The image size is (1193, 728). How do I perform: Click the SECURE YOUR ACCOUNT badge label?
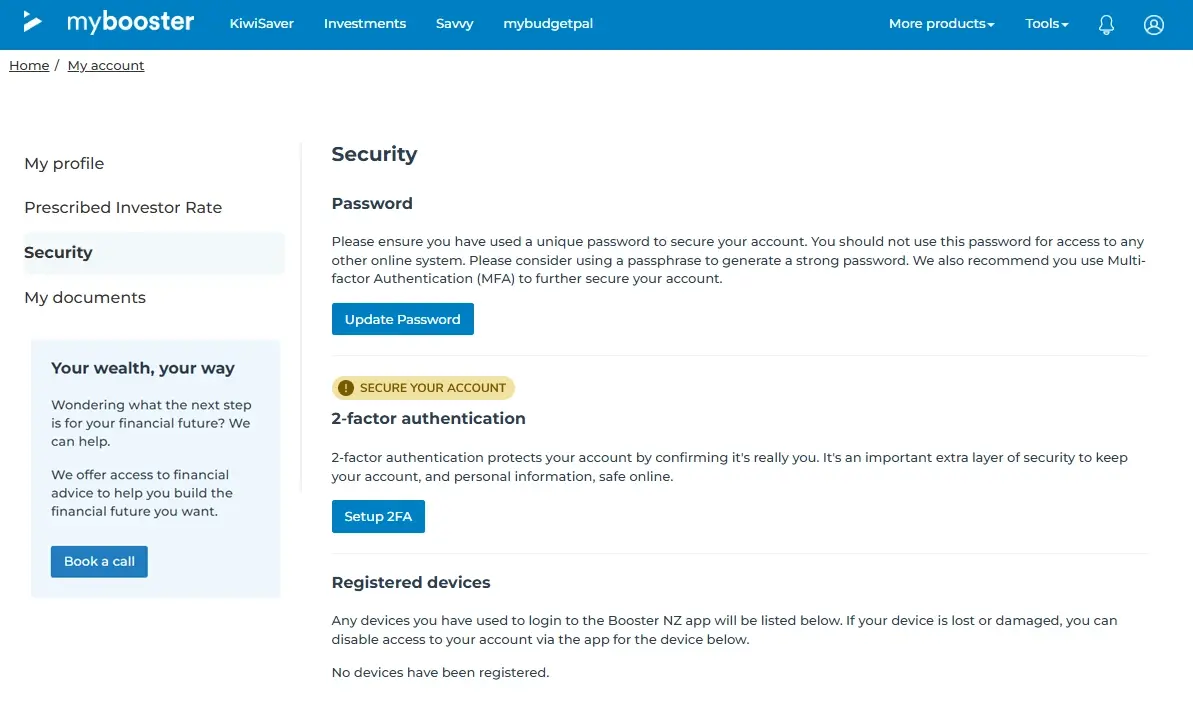click(x=433, y=388)
